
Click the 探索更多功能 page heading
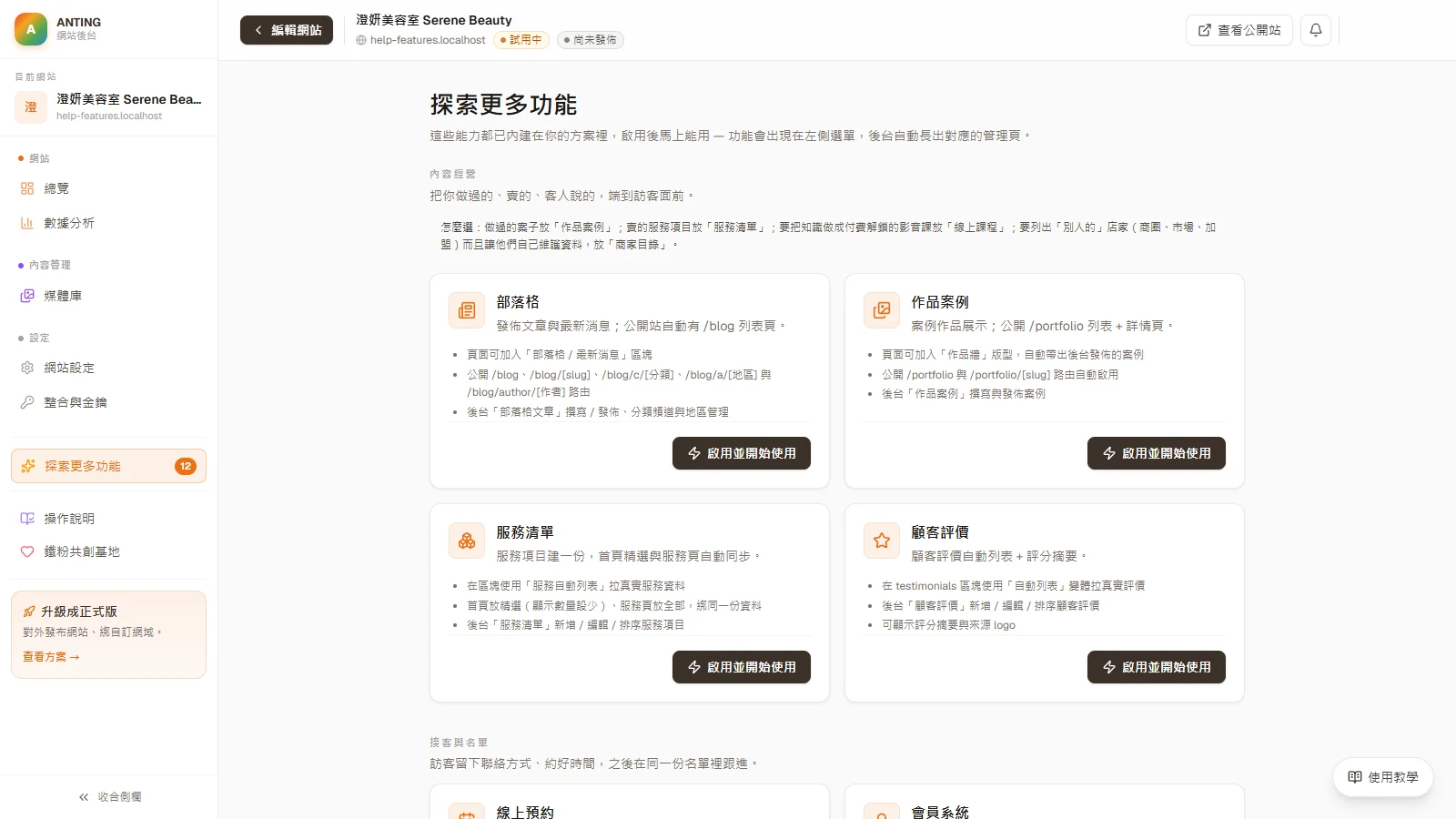504,105
